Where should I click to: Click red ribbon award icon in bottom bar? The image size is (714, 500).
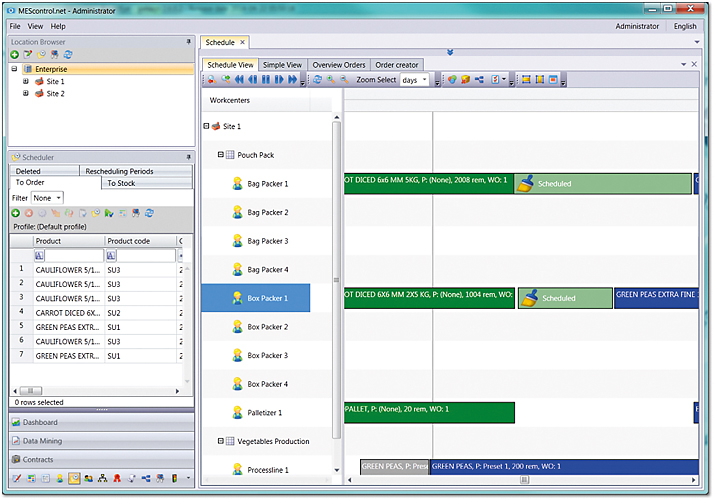click(x=117, y=478)
